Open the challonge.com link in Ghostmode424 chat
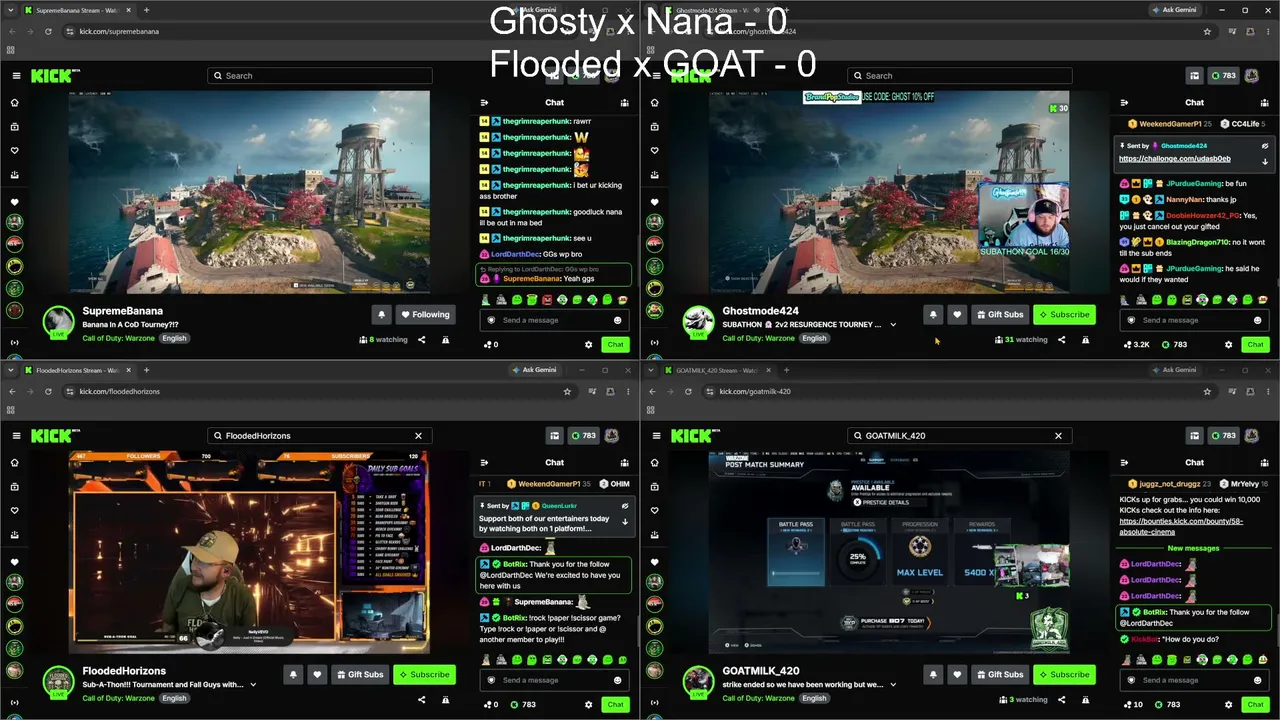Screen dimensions: 1280x720 coord(1175,159)
